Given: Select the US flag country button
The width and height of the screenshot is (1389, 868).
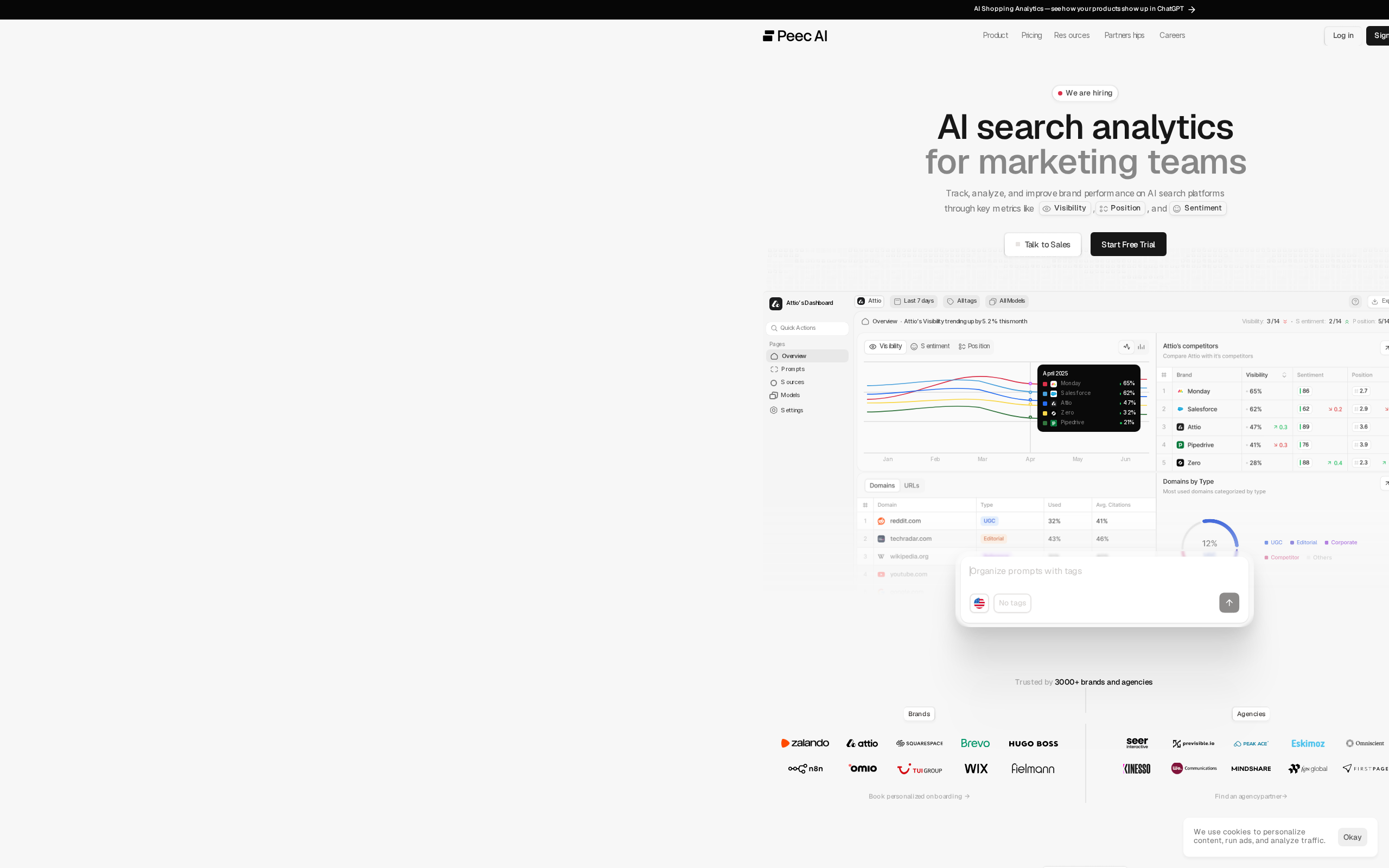Looking at the screenshot, I should 979,603.
